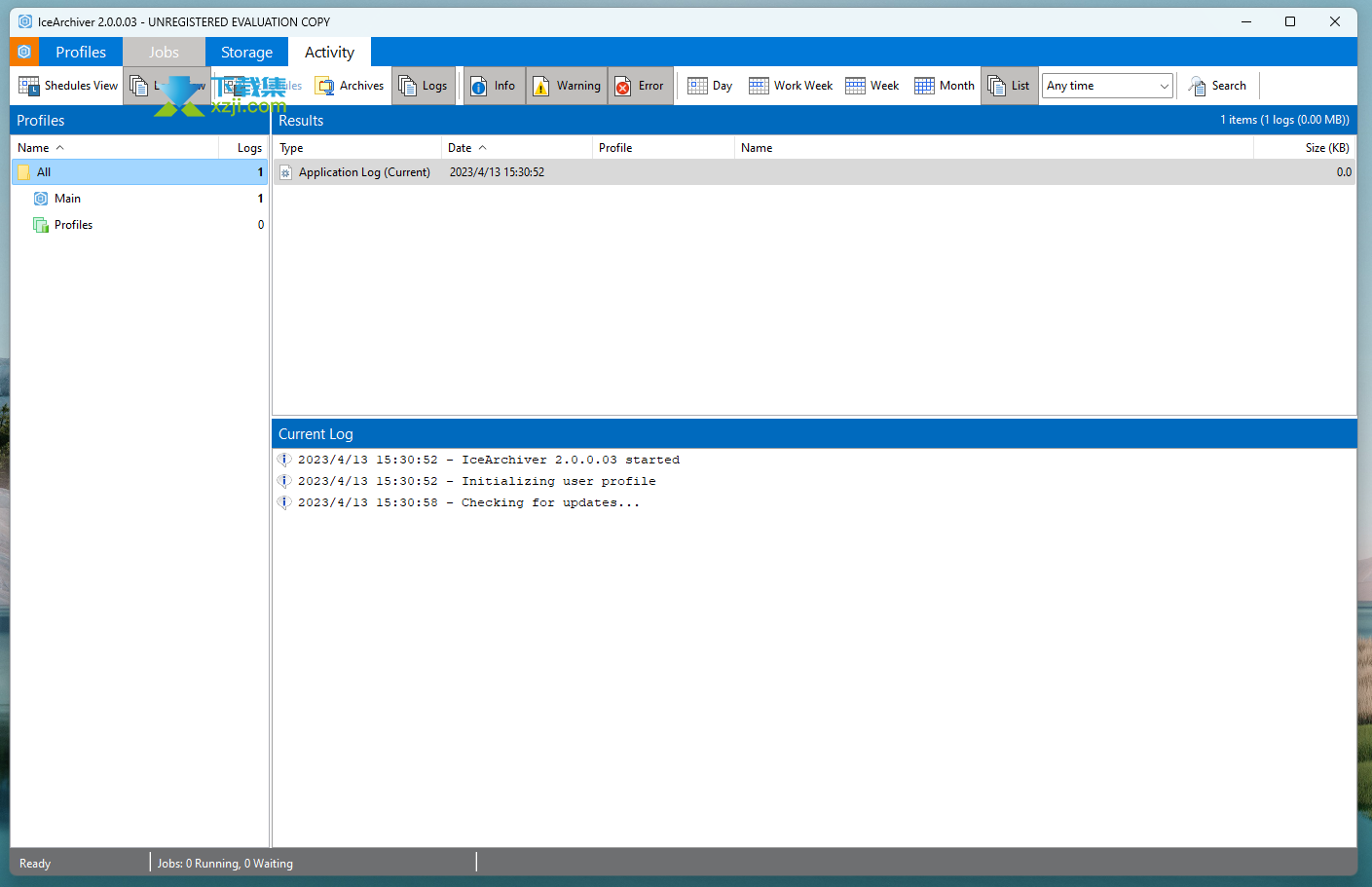Switch to Work Week calendar view

[791, 86]
